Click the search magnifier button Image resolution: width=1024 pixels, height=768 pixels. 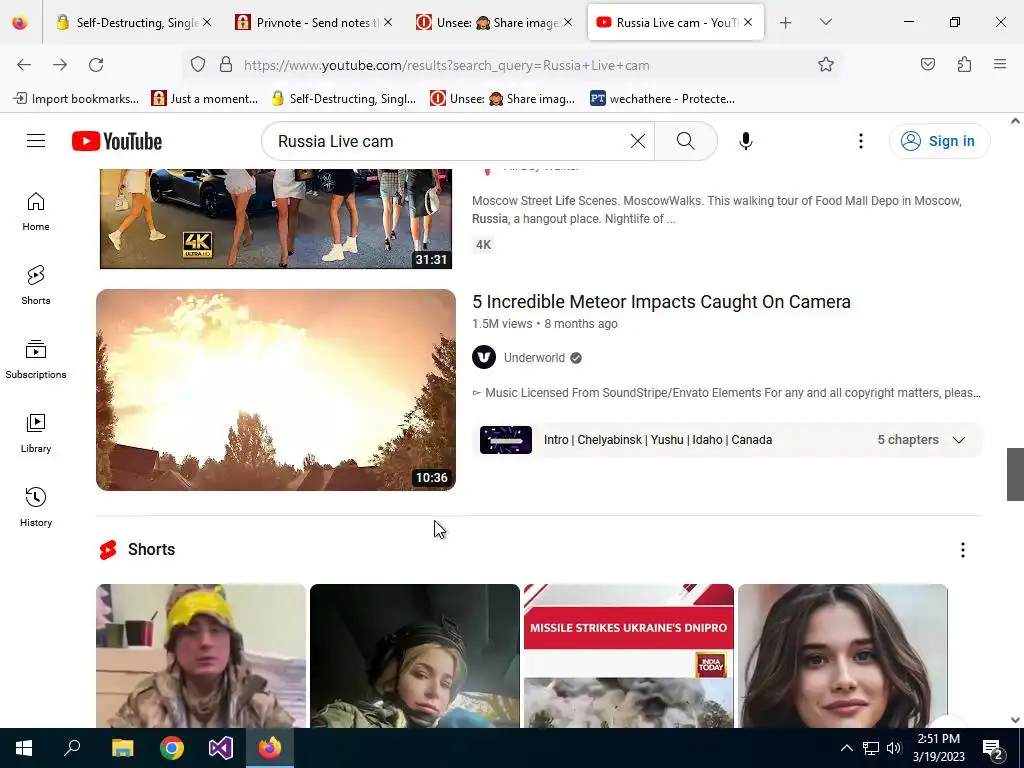coord(686,141)
